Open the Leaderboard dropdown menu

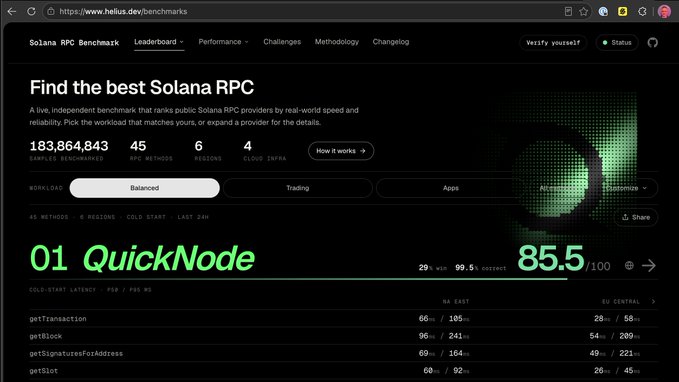tap(158, 42)
